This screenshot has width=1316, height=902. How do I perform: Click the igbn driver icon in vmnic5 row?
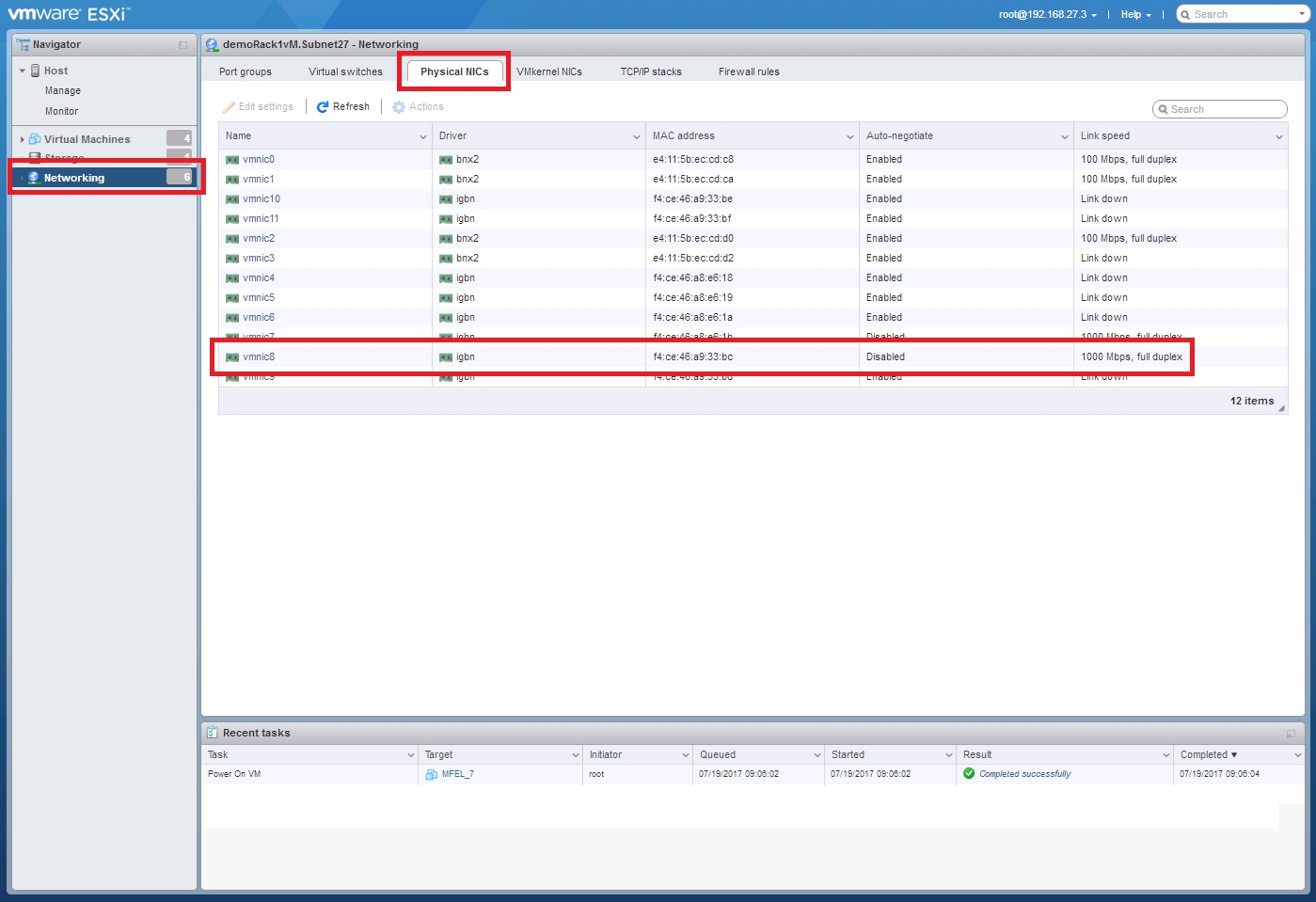point(446,298)
